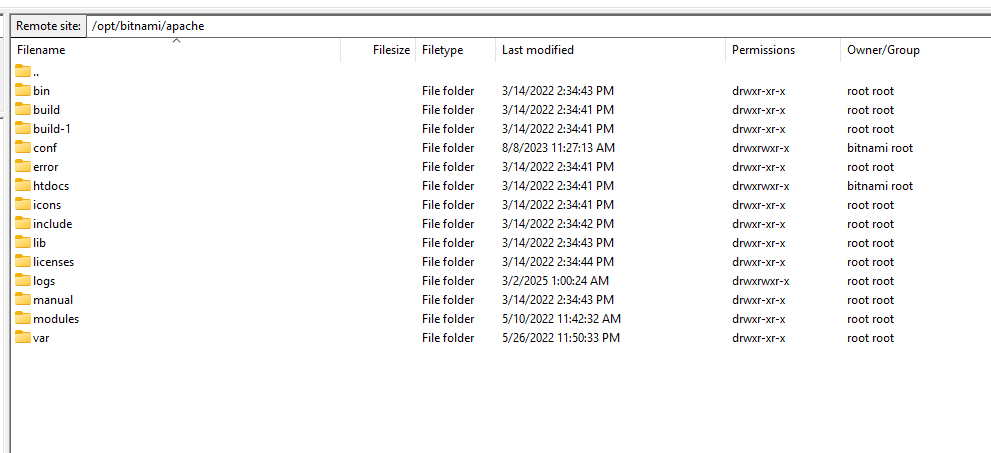Sort by Filesize column header
The image size is (991, 453).
tap(391, 50)
